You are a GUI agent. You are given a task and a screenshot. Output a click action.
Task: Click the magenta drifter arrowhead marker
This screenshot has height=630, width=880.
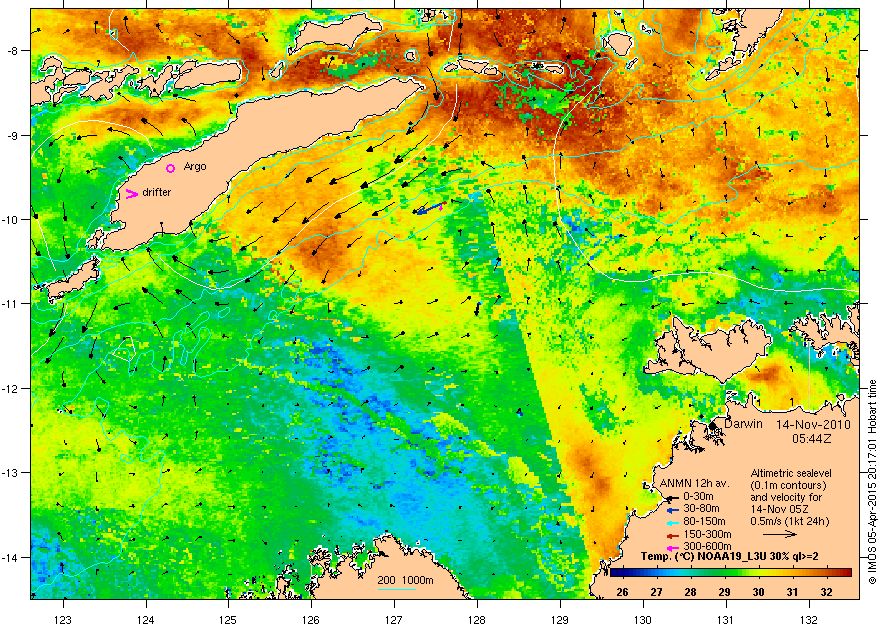click(131, 194)
